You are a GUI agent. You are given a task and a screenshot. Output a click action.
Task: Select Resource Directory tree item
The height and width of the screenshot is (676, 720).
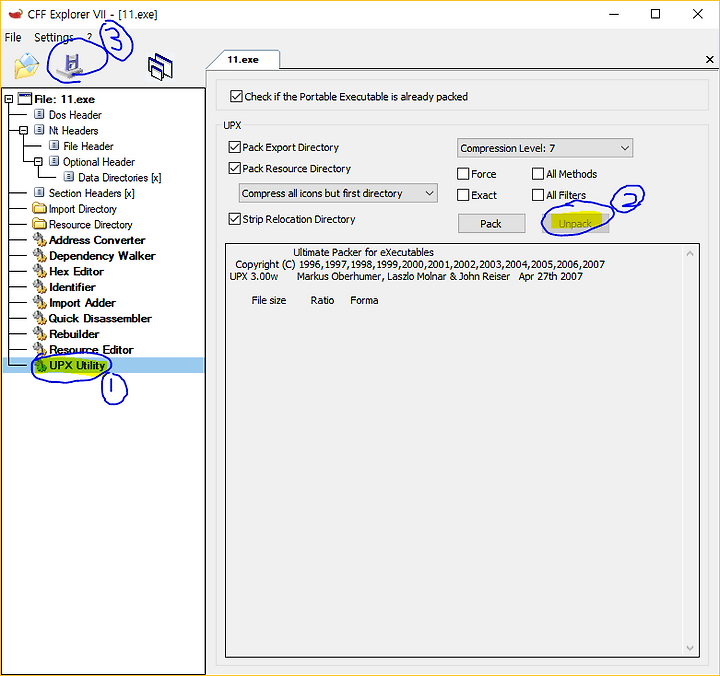pyautogui.click(x=90, y=225)
